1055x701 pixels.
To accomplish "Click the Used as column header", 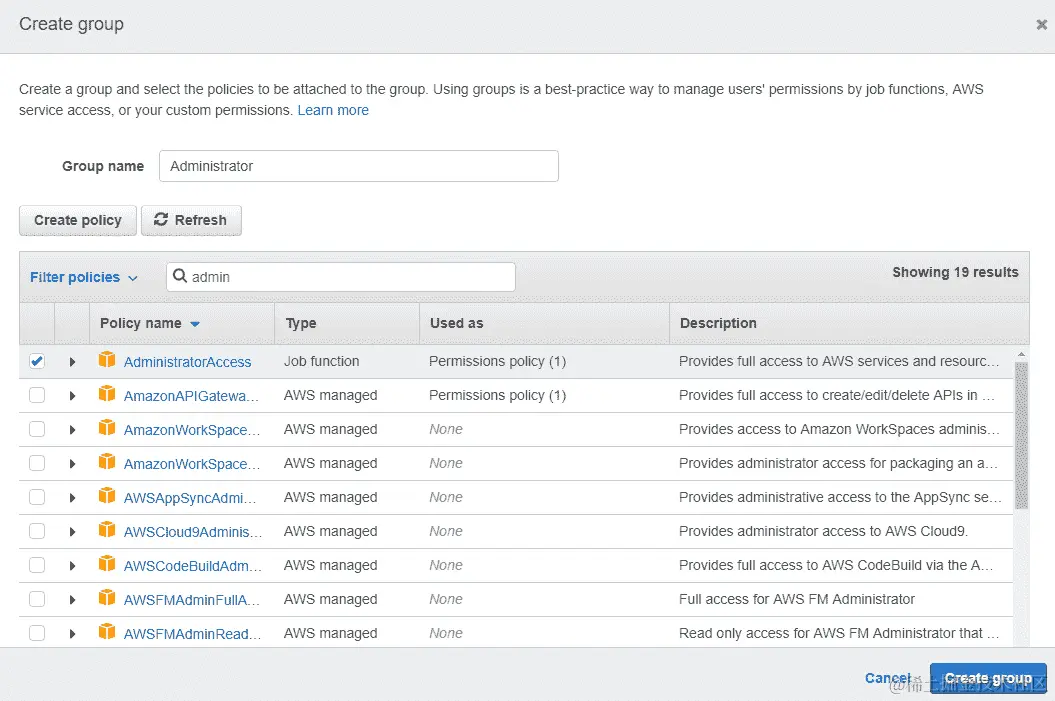I will 457,323.
